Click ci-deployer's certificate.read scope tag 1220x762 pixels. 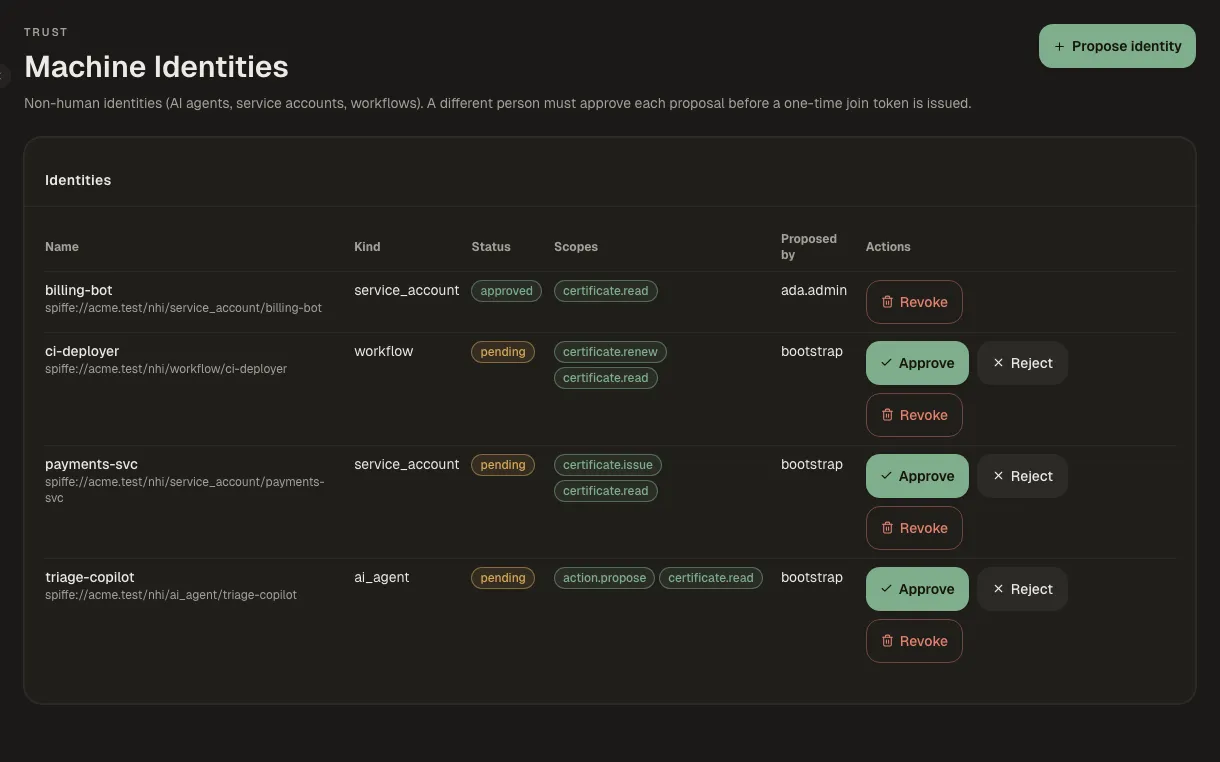click(x=606, y=378)
